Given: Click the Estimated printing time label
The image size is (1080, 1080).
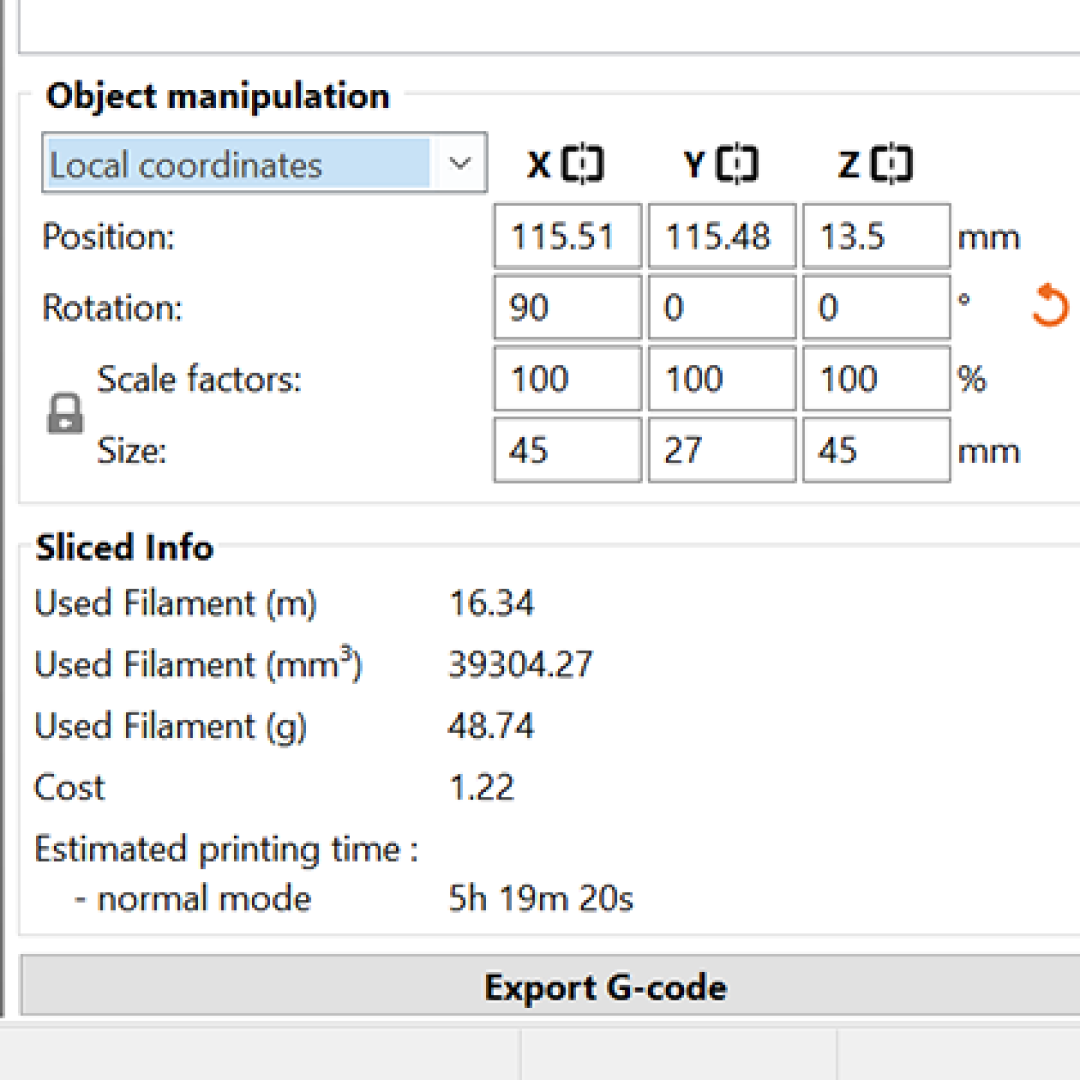Looking at the screenshot, I should [227, 849].
